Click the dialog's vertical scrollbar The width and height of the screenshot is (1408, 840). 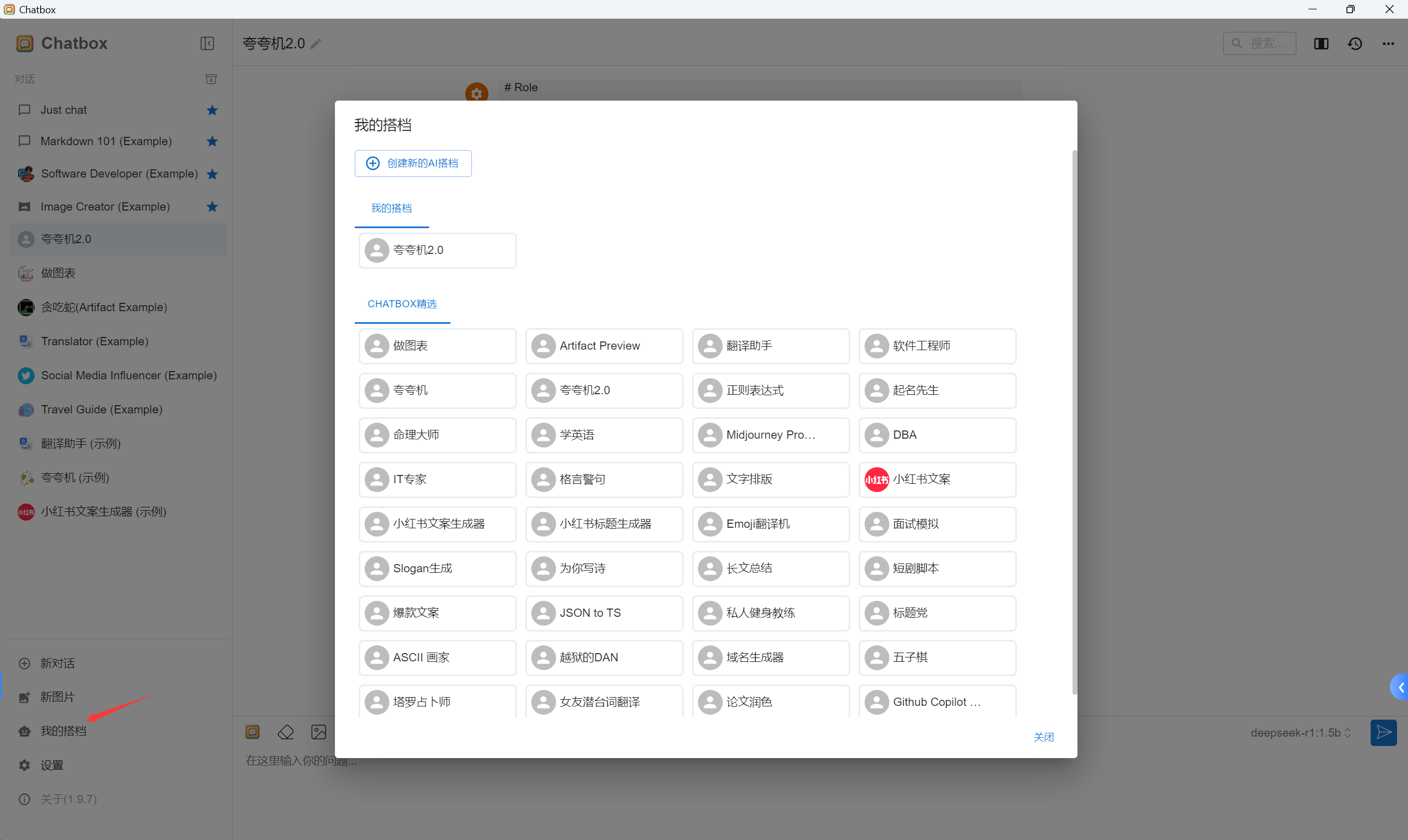point(1074,422)
